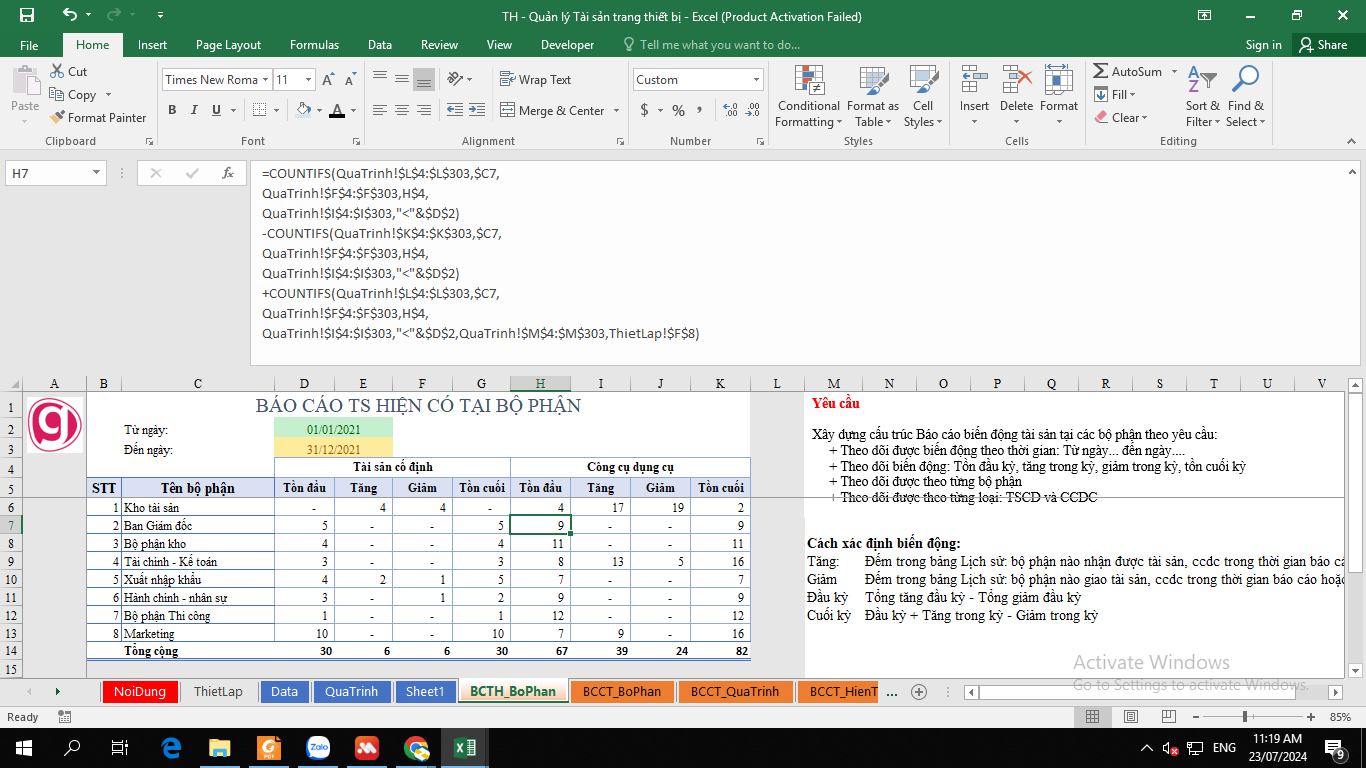The height and width of the screenshot is (768, 1366).
Task: Click the Sign in link
Action: click(1263, 45)
